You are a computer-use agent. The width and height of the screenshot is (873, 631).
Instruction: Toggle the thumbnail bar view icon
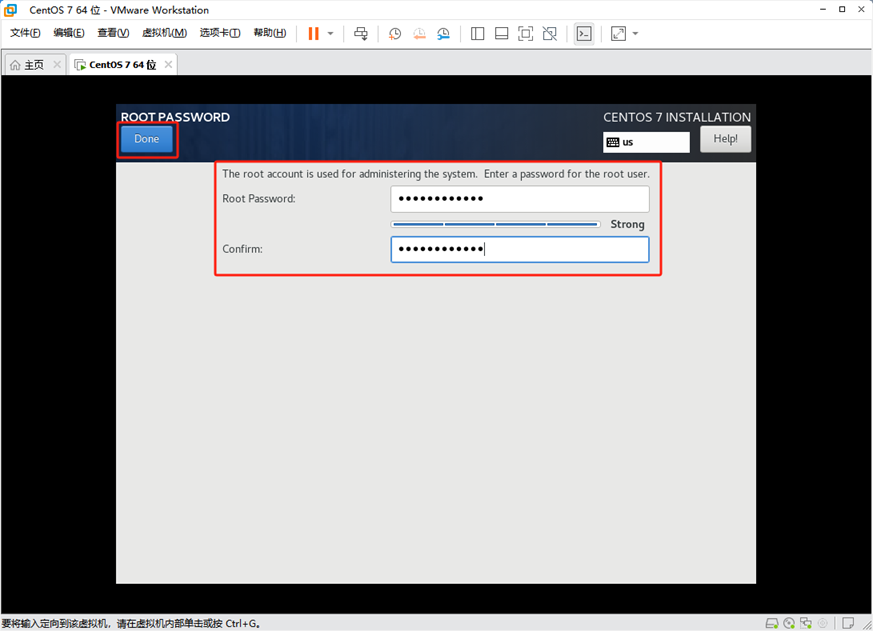pos(501,33)
